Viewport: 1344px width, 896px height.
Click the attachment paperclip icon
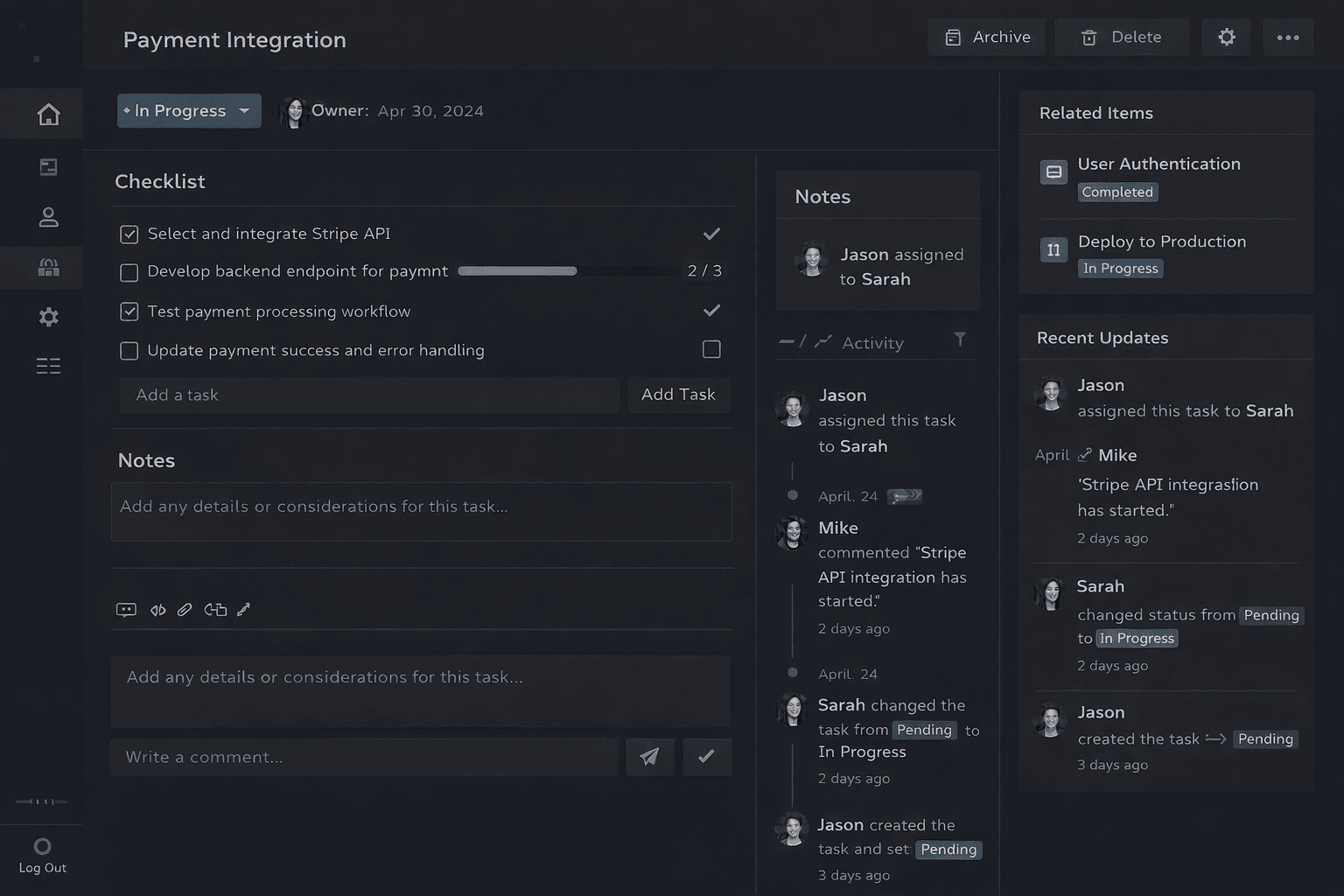tap(184, 610)
